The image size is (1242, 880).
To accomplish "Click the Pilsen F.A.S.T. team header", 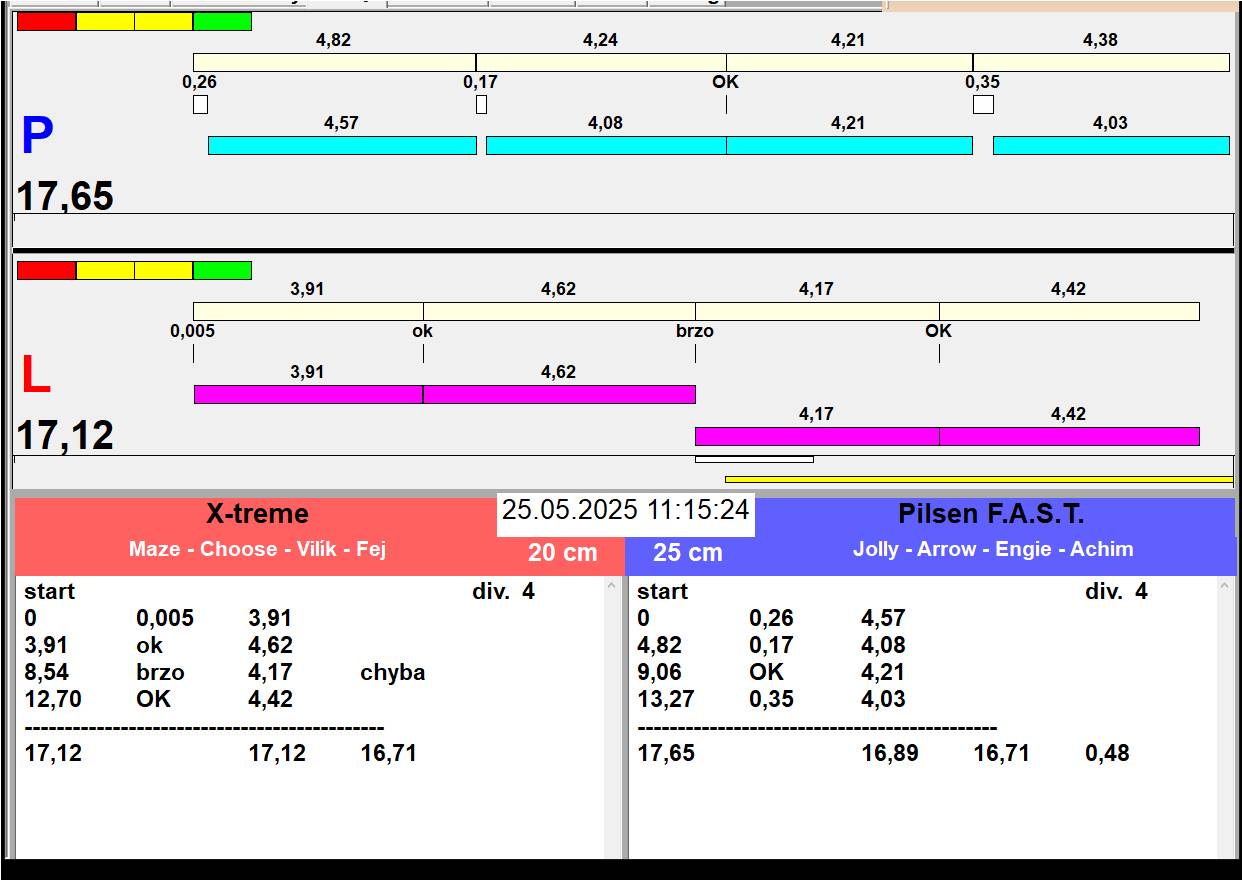I will point(990,515).
